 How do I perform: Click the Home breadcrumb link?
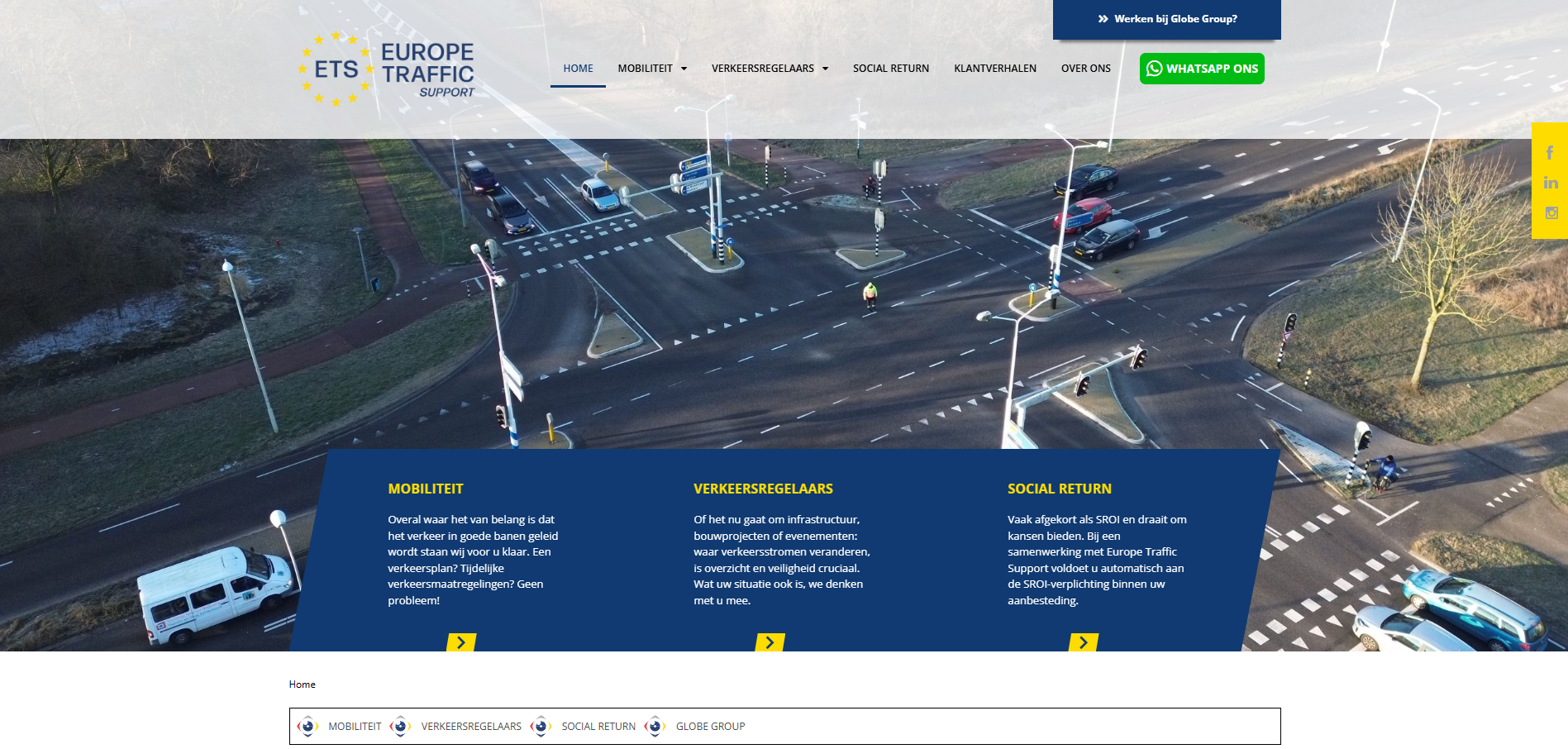[x=302, y=685]
